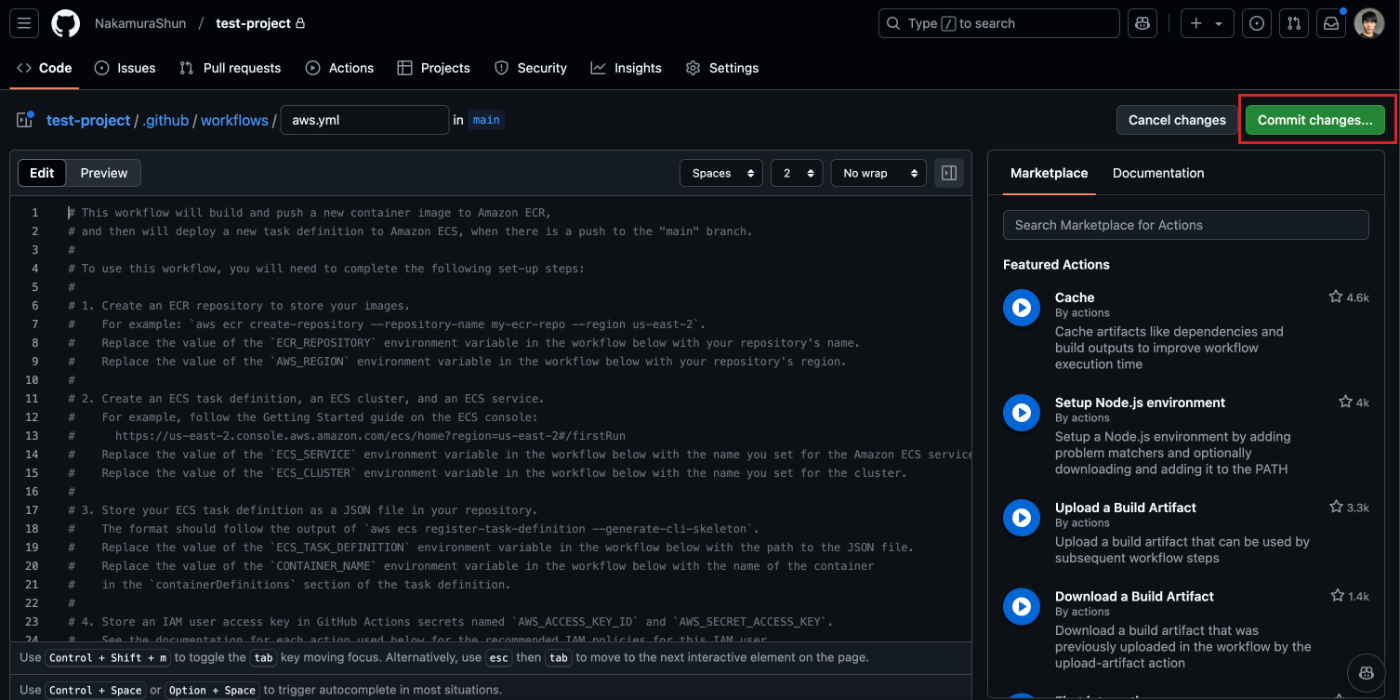Open Setup Node.js environment action
This screenshot has height=700, width=1400.
pos(1140,402)
